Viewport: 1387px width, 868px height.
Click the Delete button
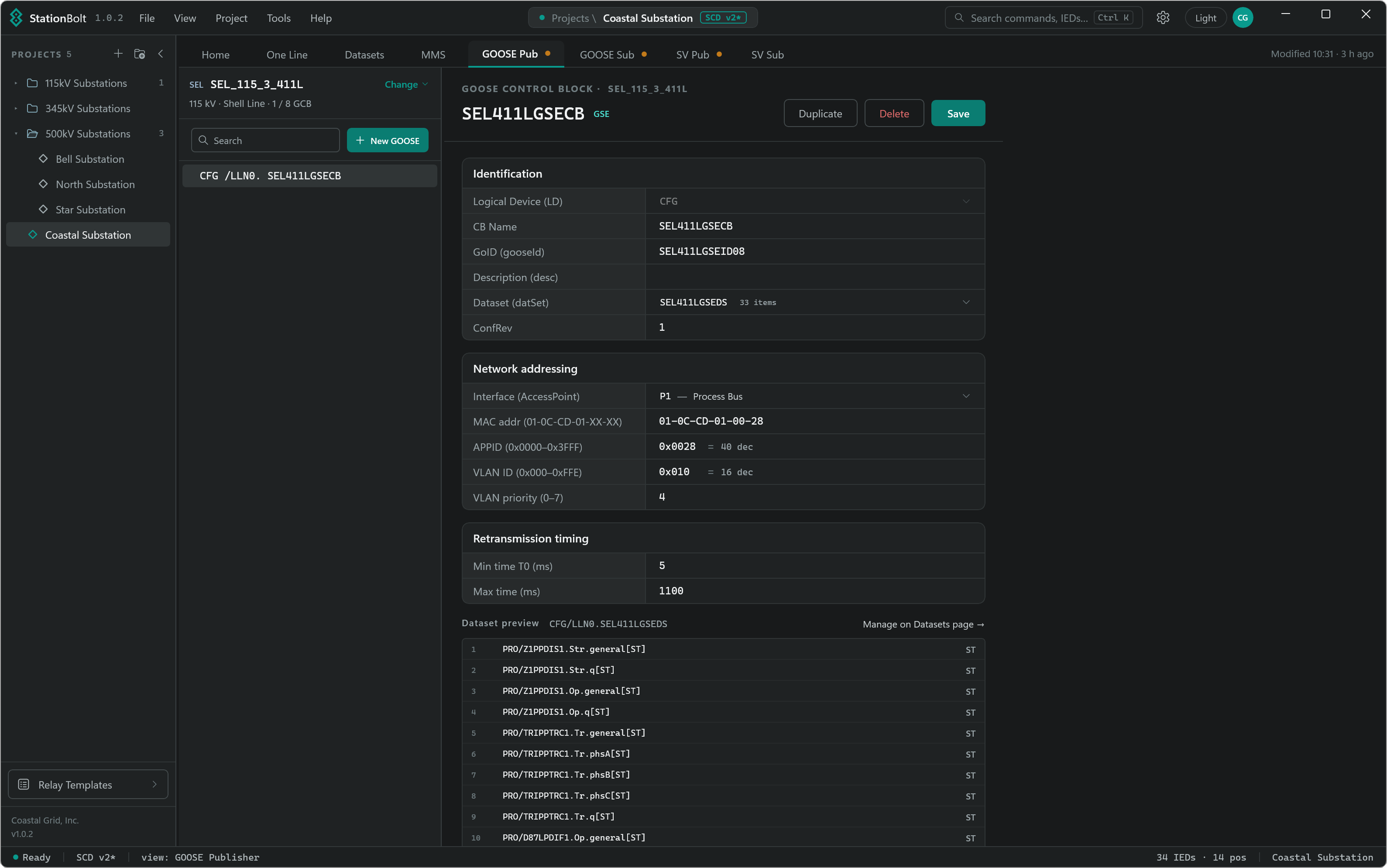(894, 113)
